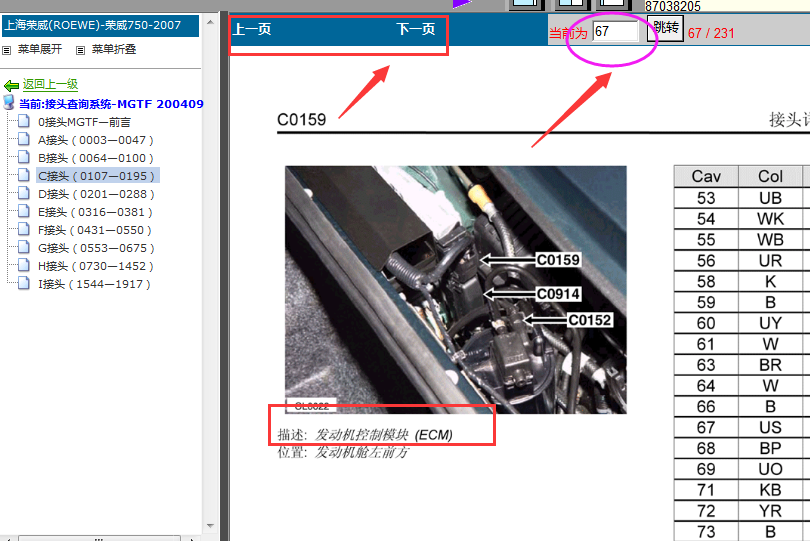Click table cell Cav 60

(x=706, y=323)
